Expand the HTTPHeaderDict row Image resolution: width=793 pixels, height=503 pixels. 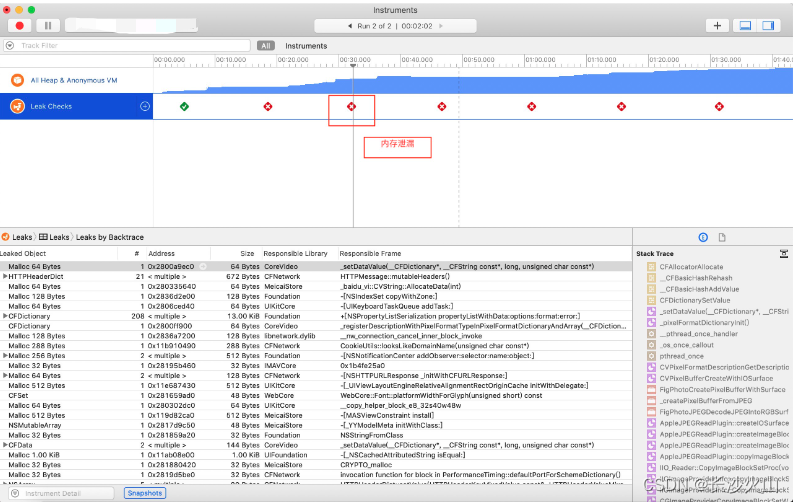[x=5, y=277]
